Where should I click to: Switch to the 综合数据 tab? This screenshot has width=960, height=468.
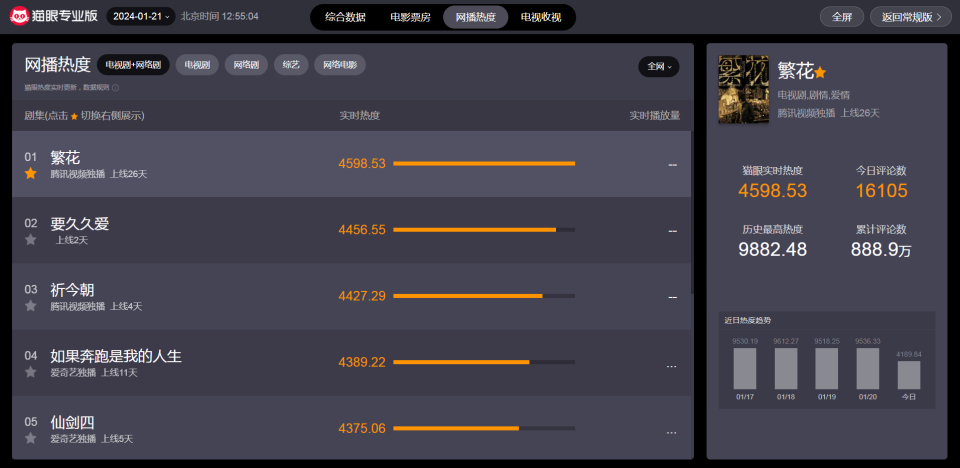(345, 17)
